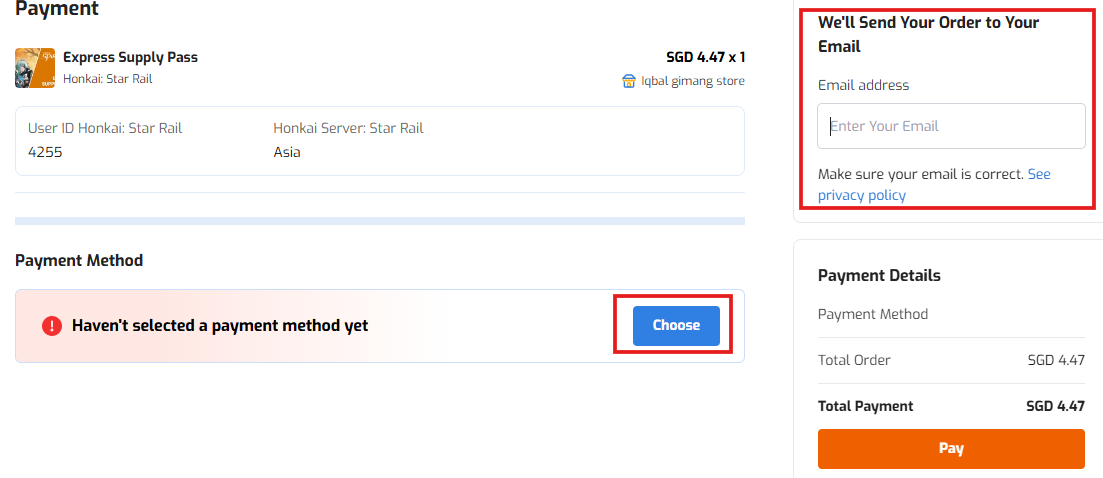Image resolution: width=1103 pixels, height=478 pixels.
Task: Click the red warning exclamation icon
Action: coord(52,325)
